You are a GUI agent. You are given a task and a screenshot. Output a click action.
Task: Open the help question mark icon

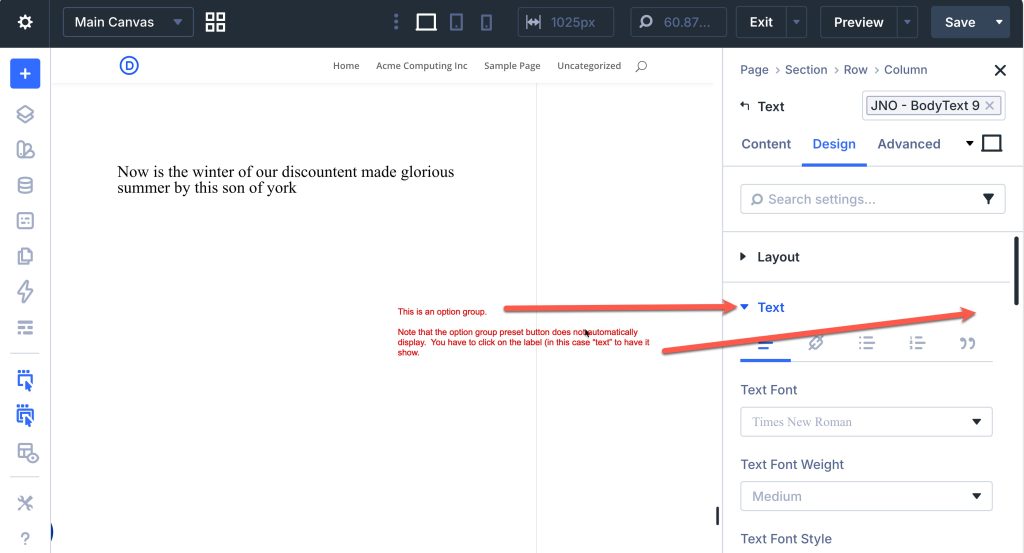coord(25,538)
